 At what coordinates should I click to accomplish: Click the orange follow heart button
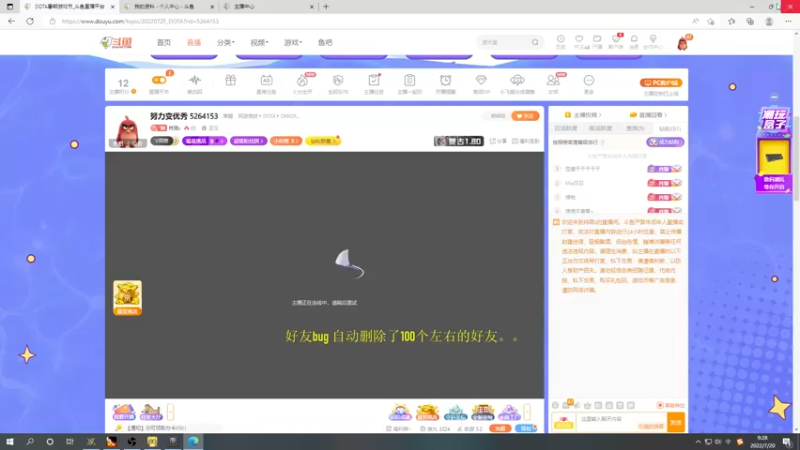coord(525,116)
